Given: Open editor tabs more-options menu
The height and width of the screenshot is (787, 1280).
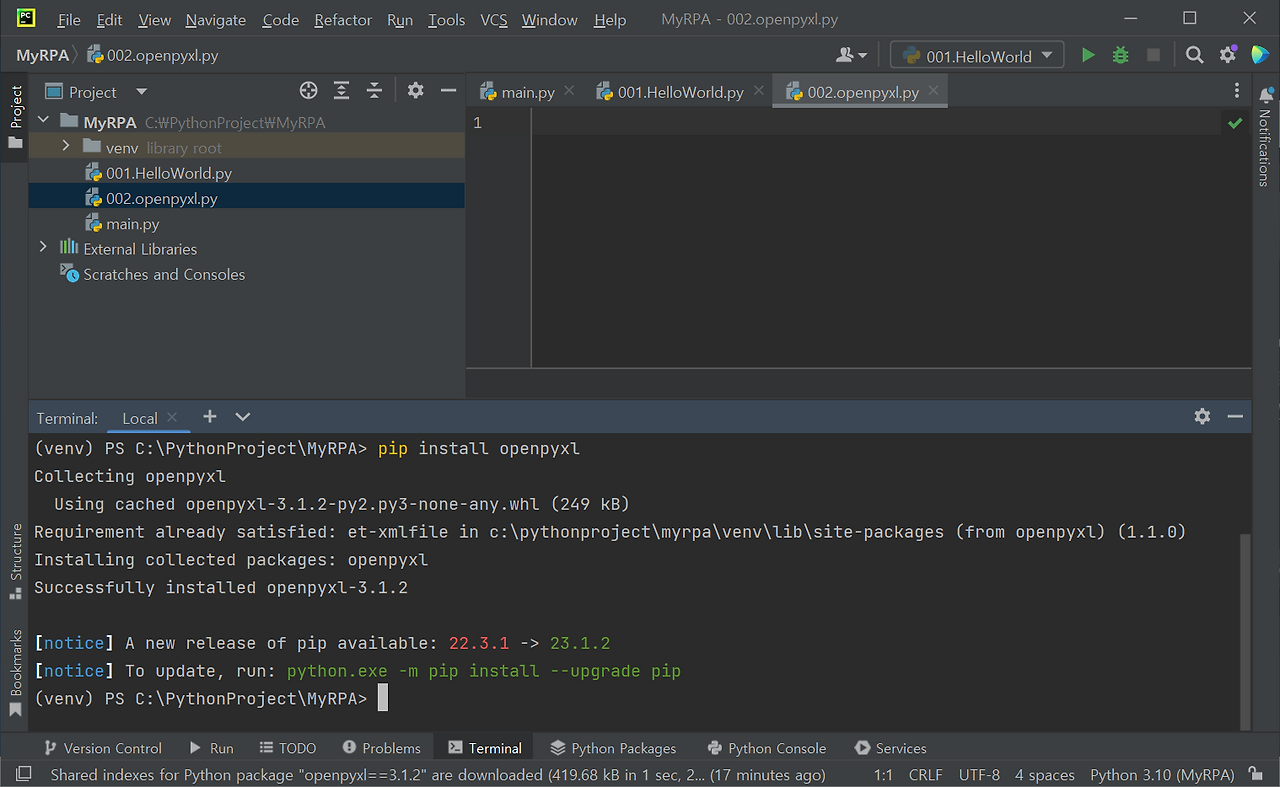Looking at the screenshot, I should (1237, 91).
